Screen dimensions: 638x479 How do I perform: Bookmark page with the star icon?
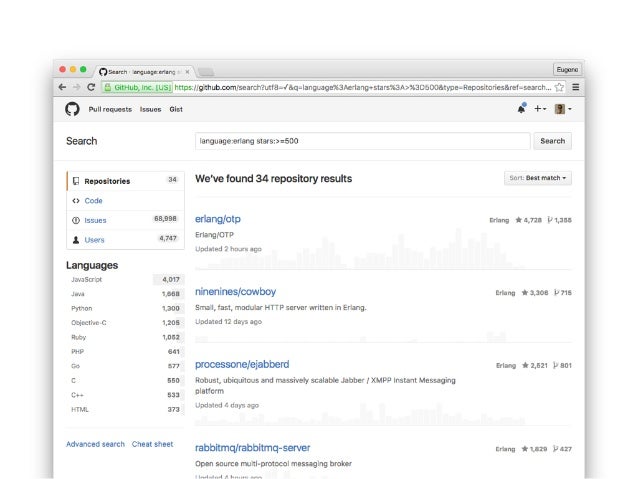(x=559, y=87)
